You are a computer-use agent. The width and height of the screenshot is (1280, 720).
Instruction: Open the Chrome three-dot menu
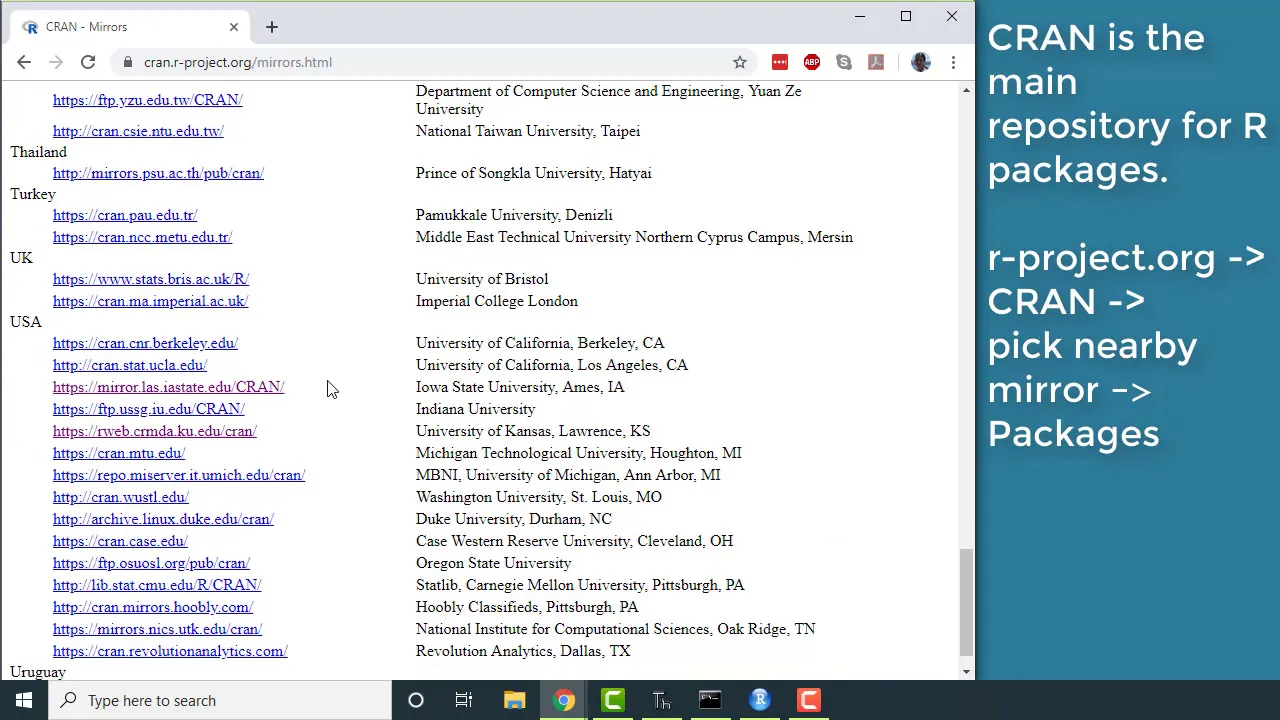point(953,62)
